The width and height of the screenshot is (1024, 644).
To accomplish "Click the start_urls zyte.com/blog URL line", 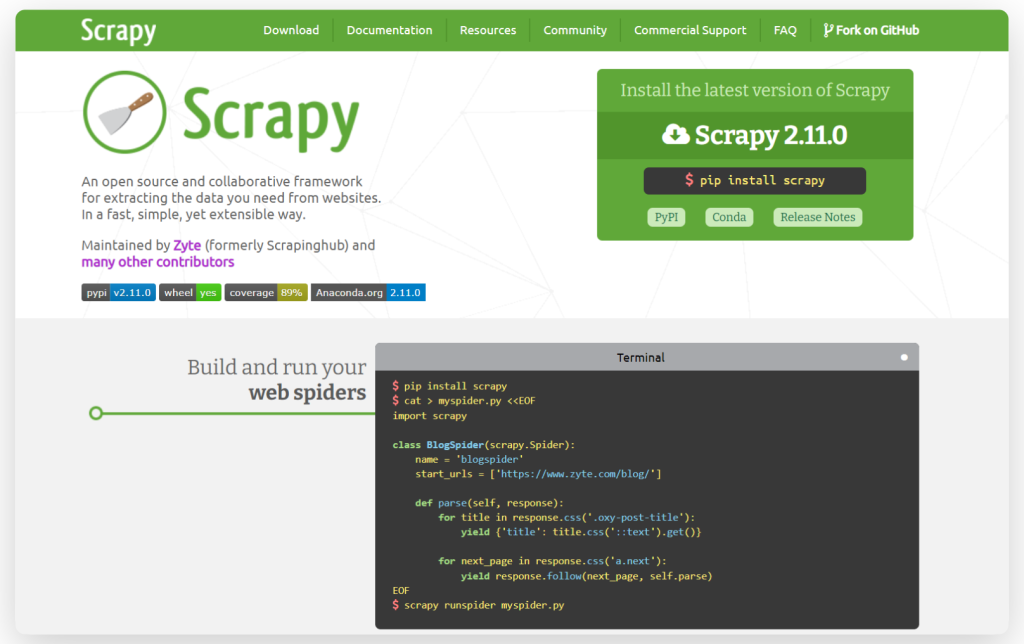I will tap(538, 474).
